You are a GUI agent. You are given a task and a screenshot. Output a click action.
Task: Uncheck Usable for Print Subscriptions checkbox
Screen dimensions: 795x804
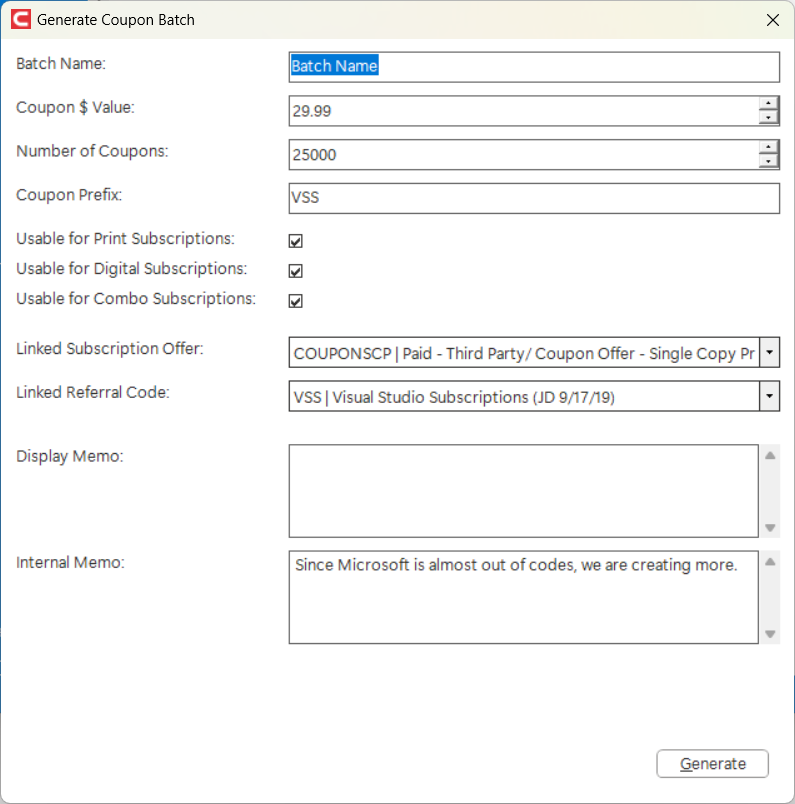pyautogui.click(x=295, y=240)
